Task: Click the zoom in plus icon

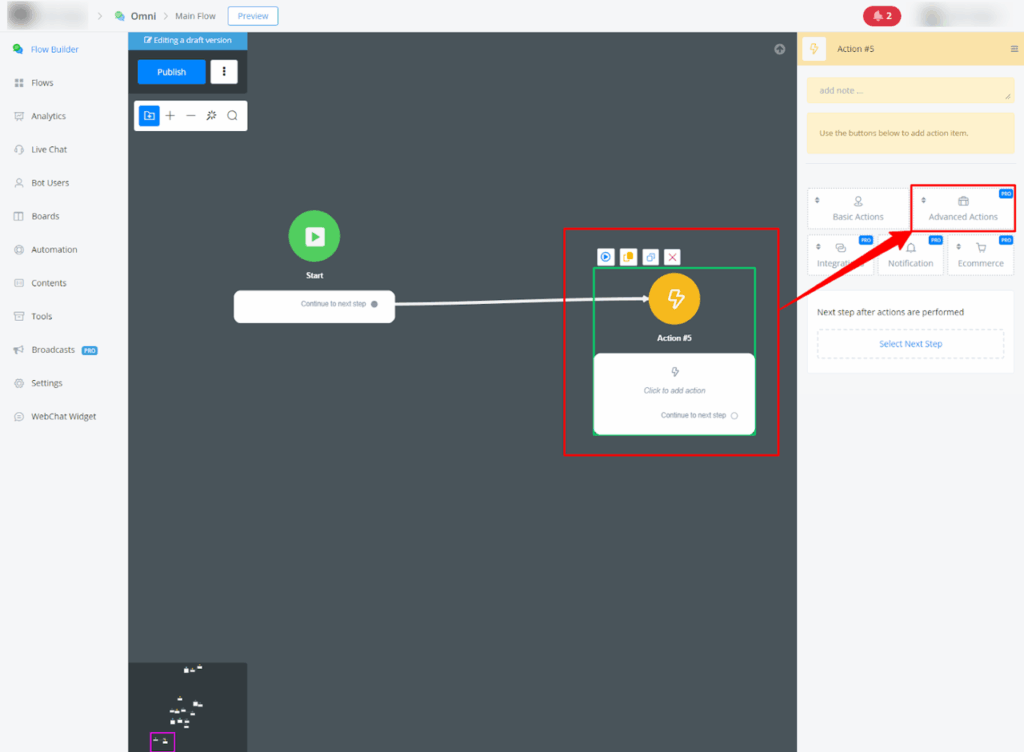Action: coord(170,116)
